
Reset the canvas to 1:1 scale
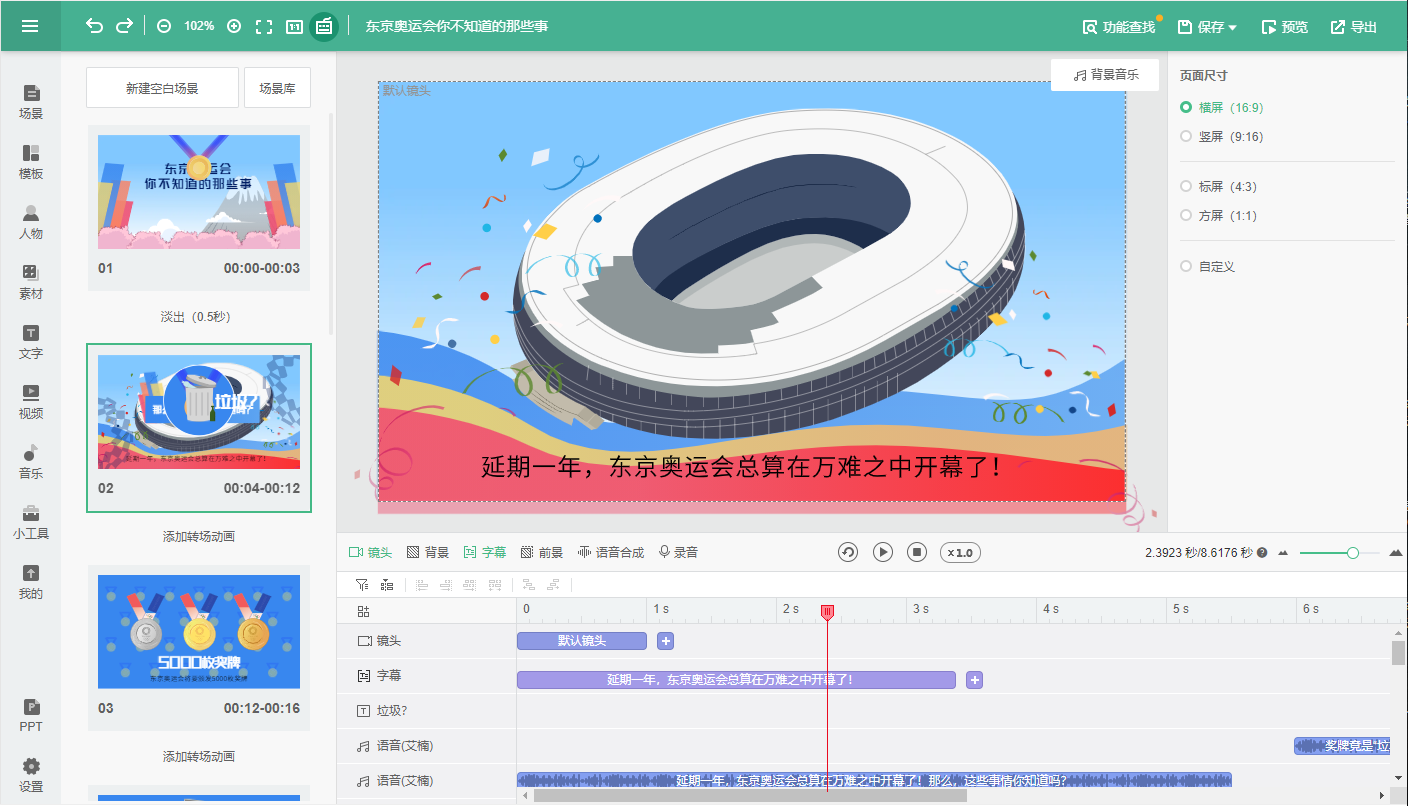coord(294,26)
